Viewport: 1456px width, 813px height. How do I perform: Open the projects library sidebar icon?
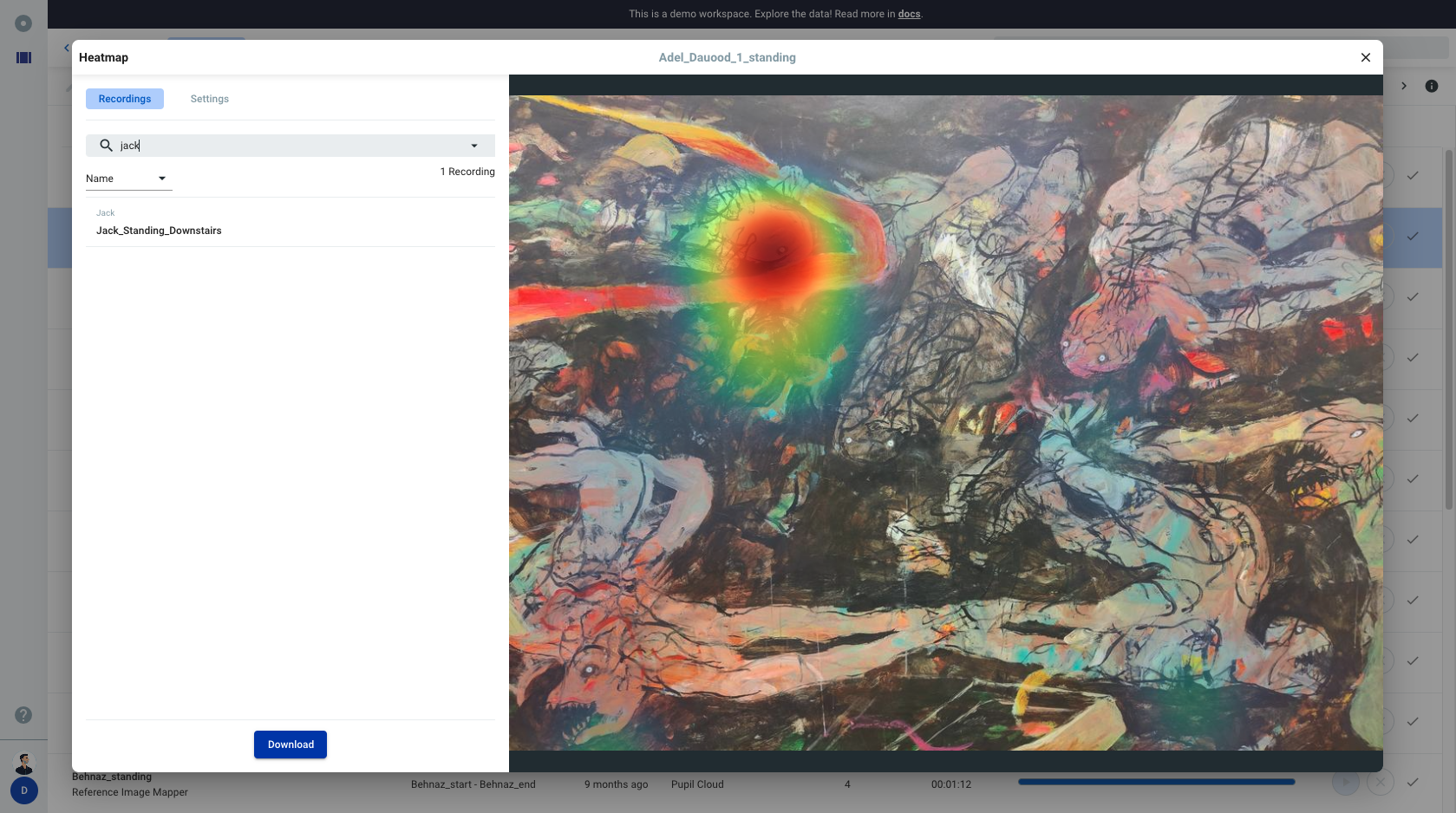pos(24,58)
